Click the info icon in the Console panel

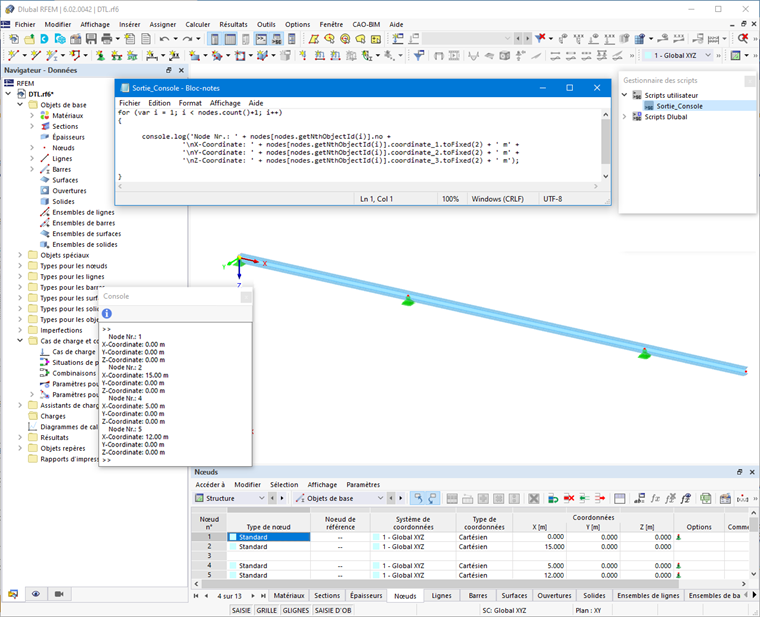point(107,314)
